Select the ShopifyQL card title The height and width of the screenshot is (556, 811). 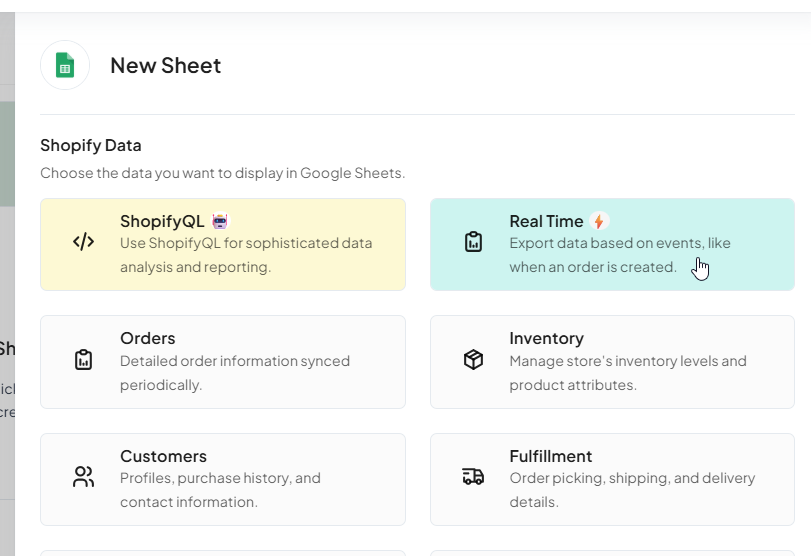[162, 221]
